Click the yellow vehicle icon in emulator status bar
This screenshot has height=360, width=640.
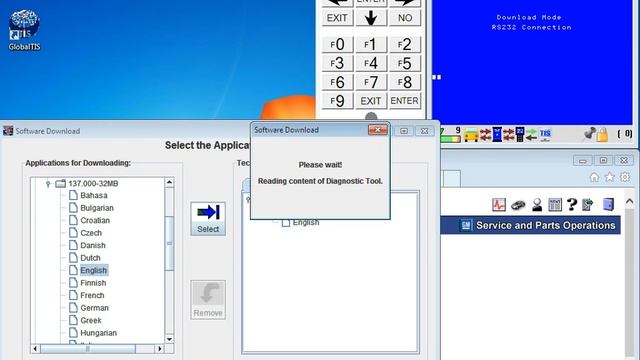pos(471,135)
